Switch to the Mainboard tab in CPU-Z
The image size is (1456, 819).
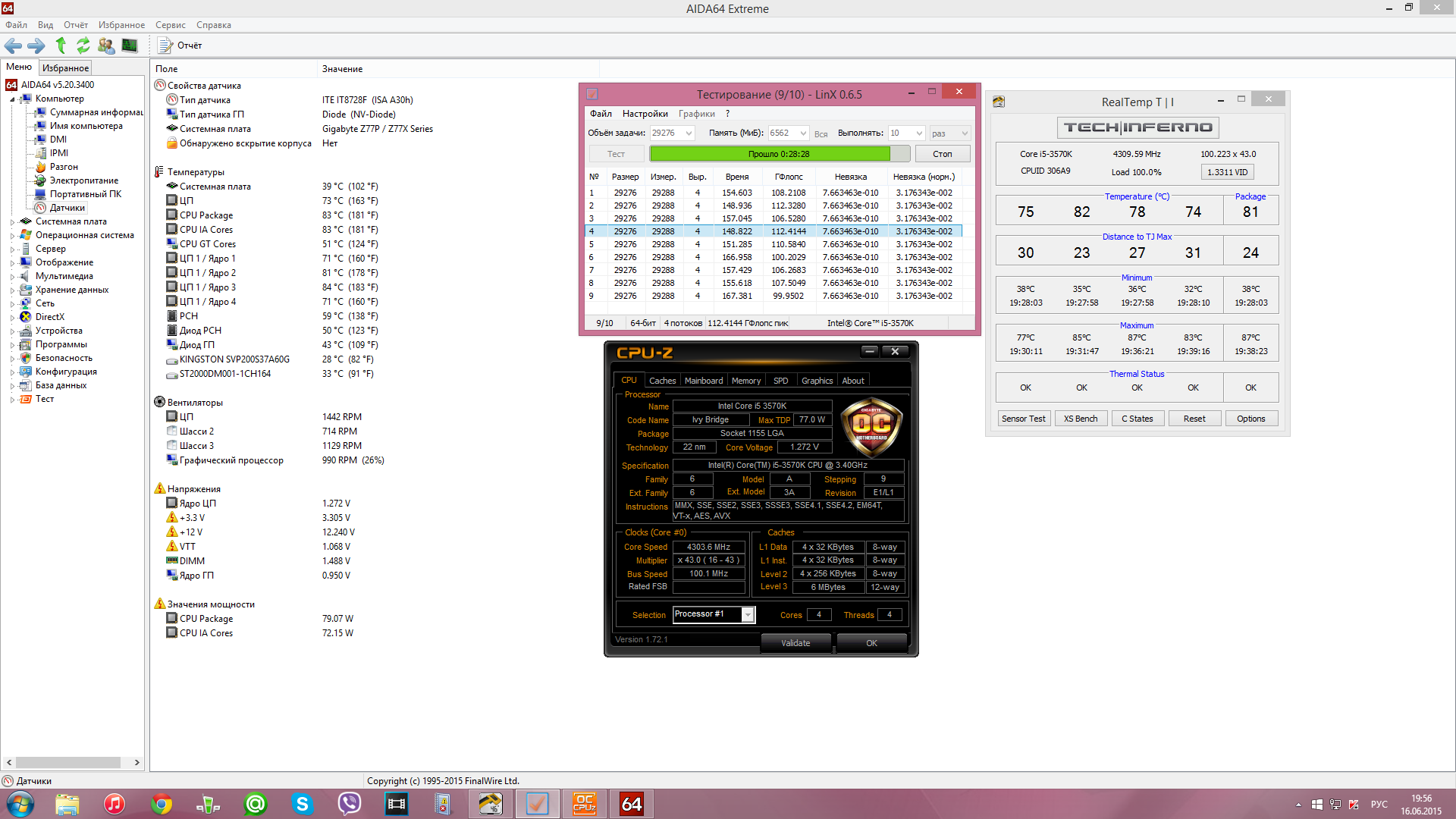(703, 381)
